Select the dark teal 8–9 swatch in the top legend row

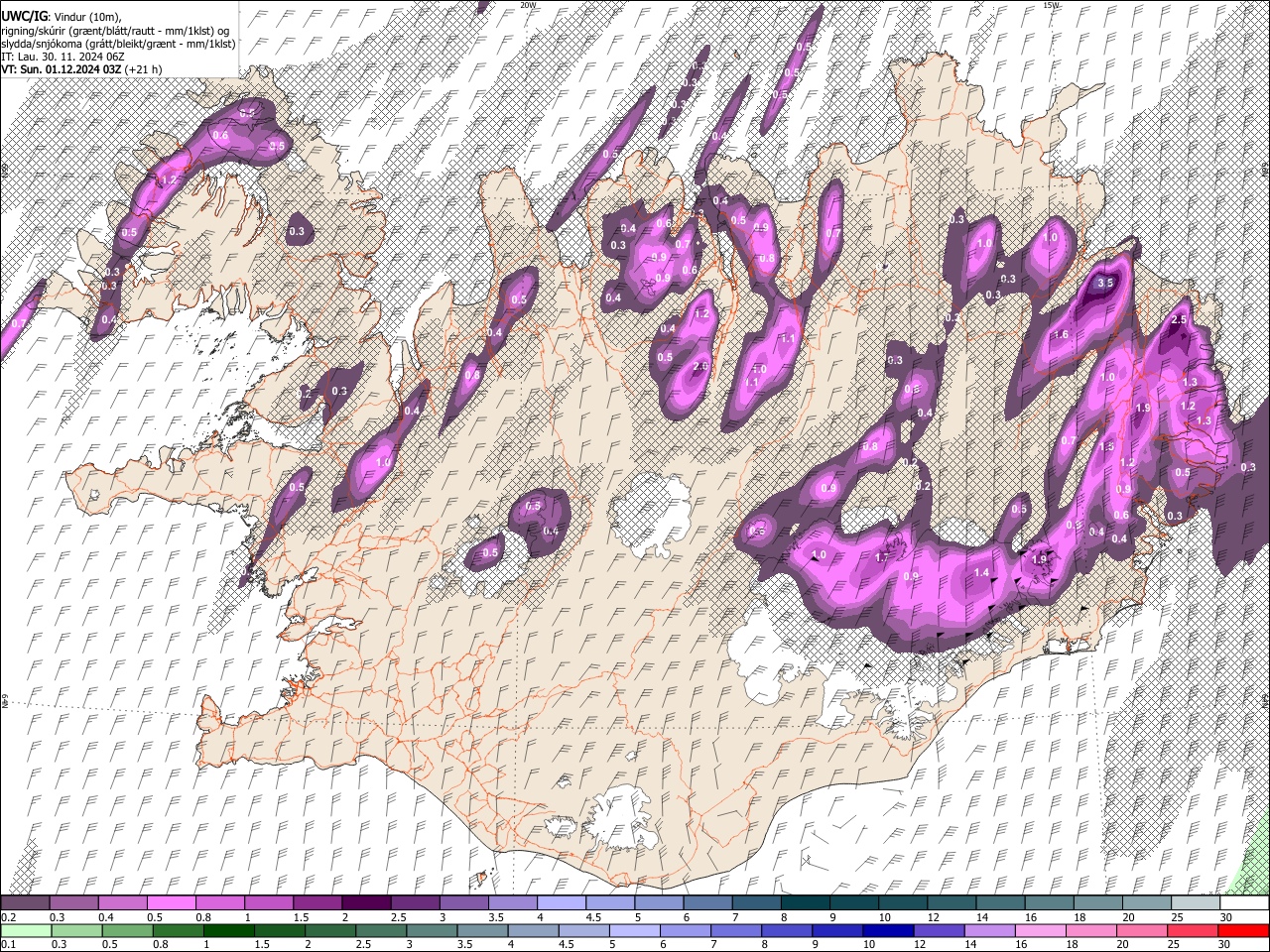(806, 903)
